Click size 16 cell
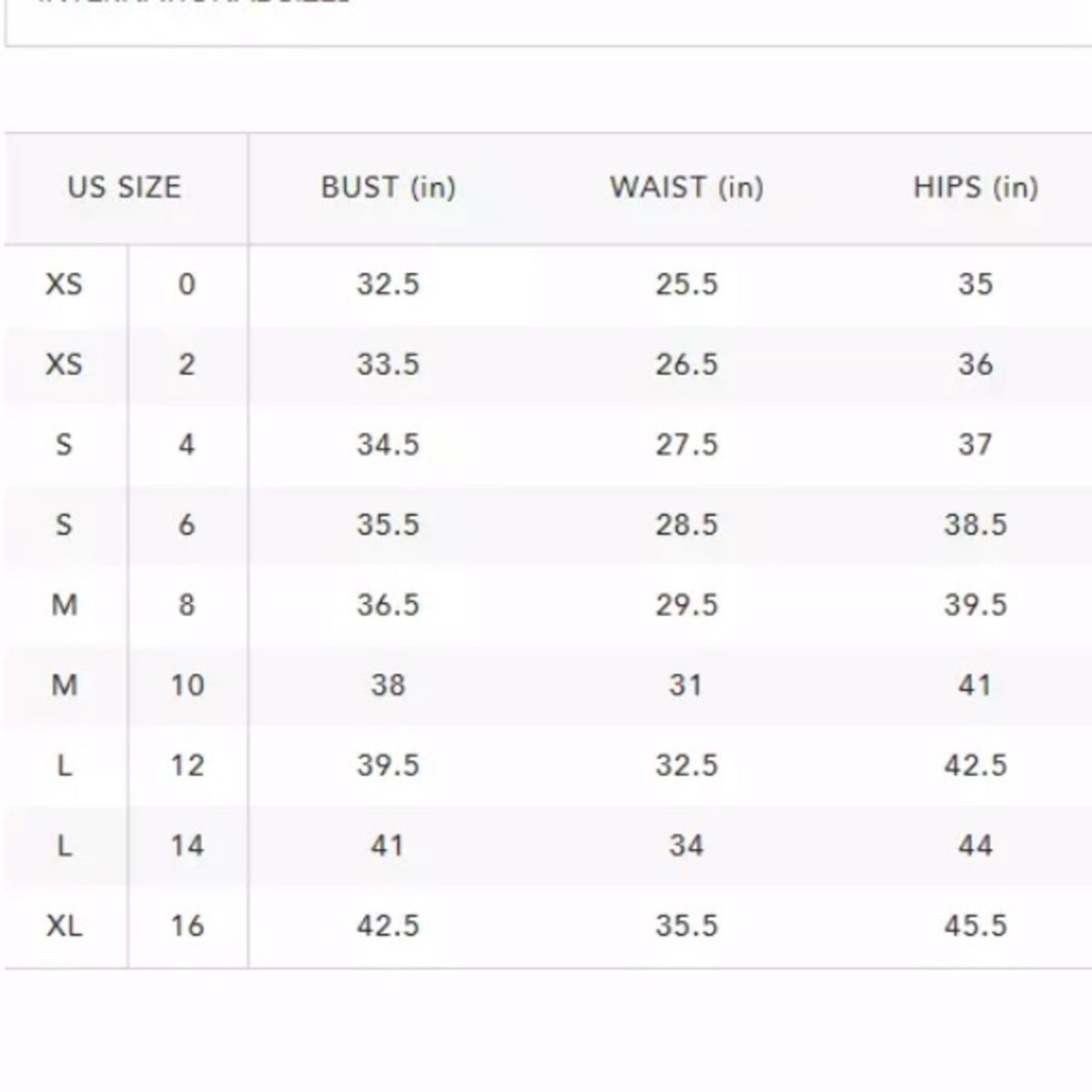Viewport: 1092px width, 1092px height. pyautogui.click(x=187, y=925)
